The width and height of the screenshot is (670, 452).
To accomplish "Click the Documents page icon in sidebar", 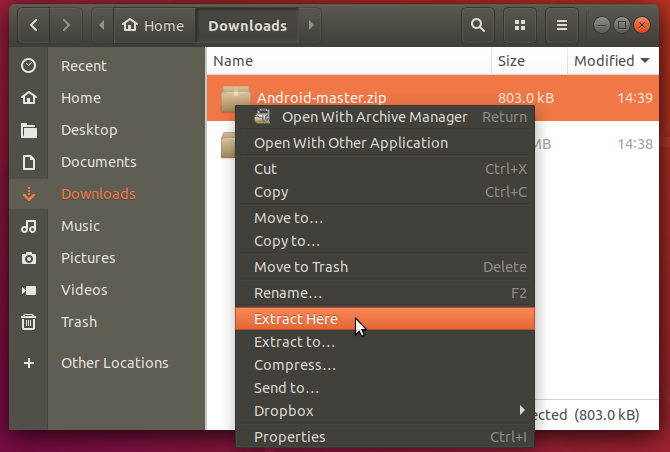I will [x=29, y=162].
